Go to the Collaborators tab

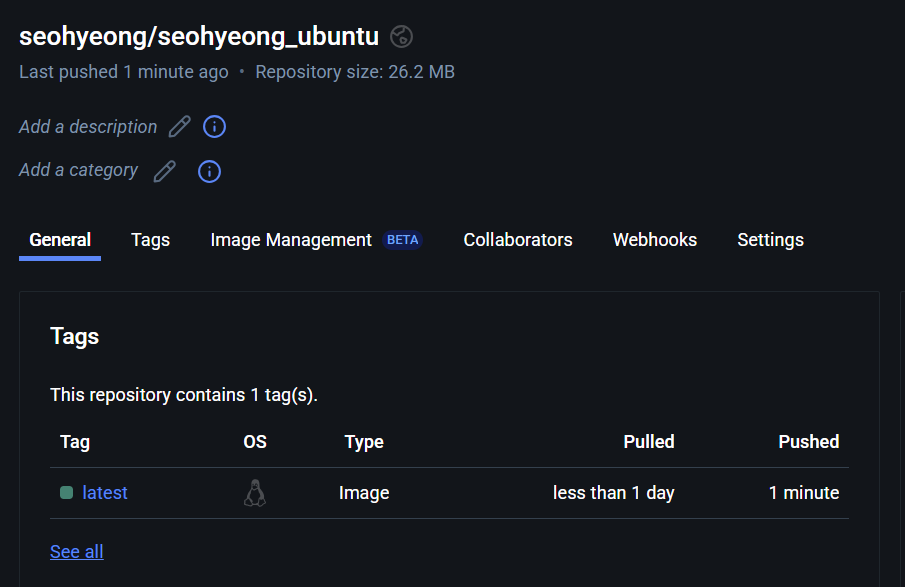point(518,240)
